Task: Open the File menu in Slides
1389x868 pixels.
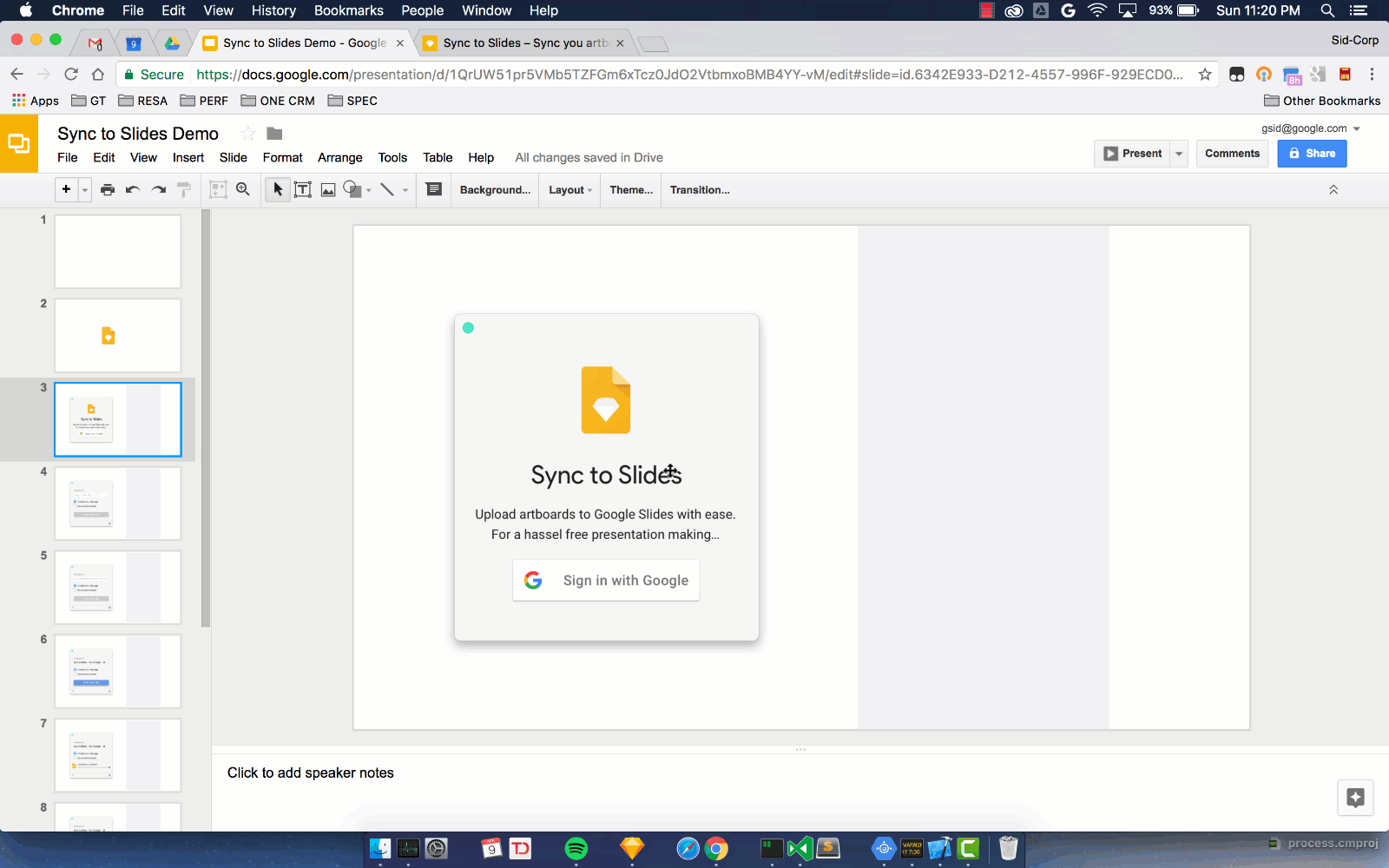Action: [68, 157]
